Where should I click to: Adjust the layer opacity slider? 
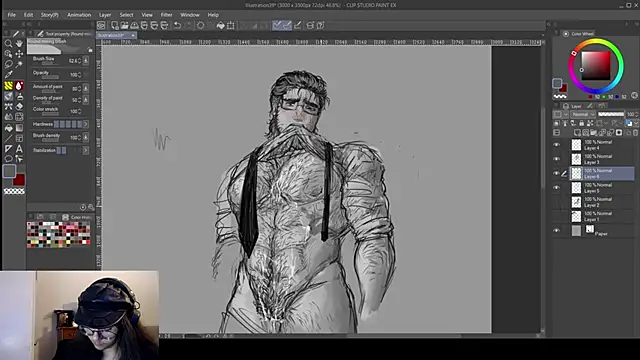(x=611, y=114)
